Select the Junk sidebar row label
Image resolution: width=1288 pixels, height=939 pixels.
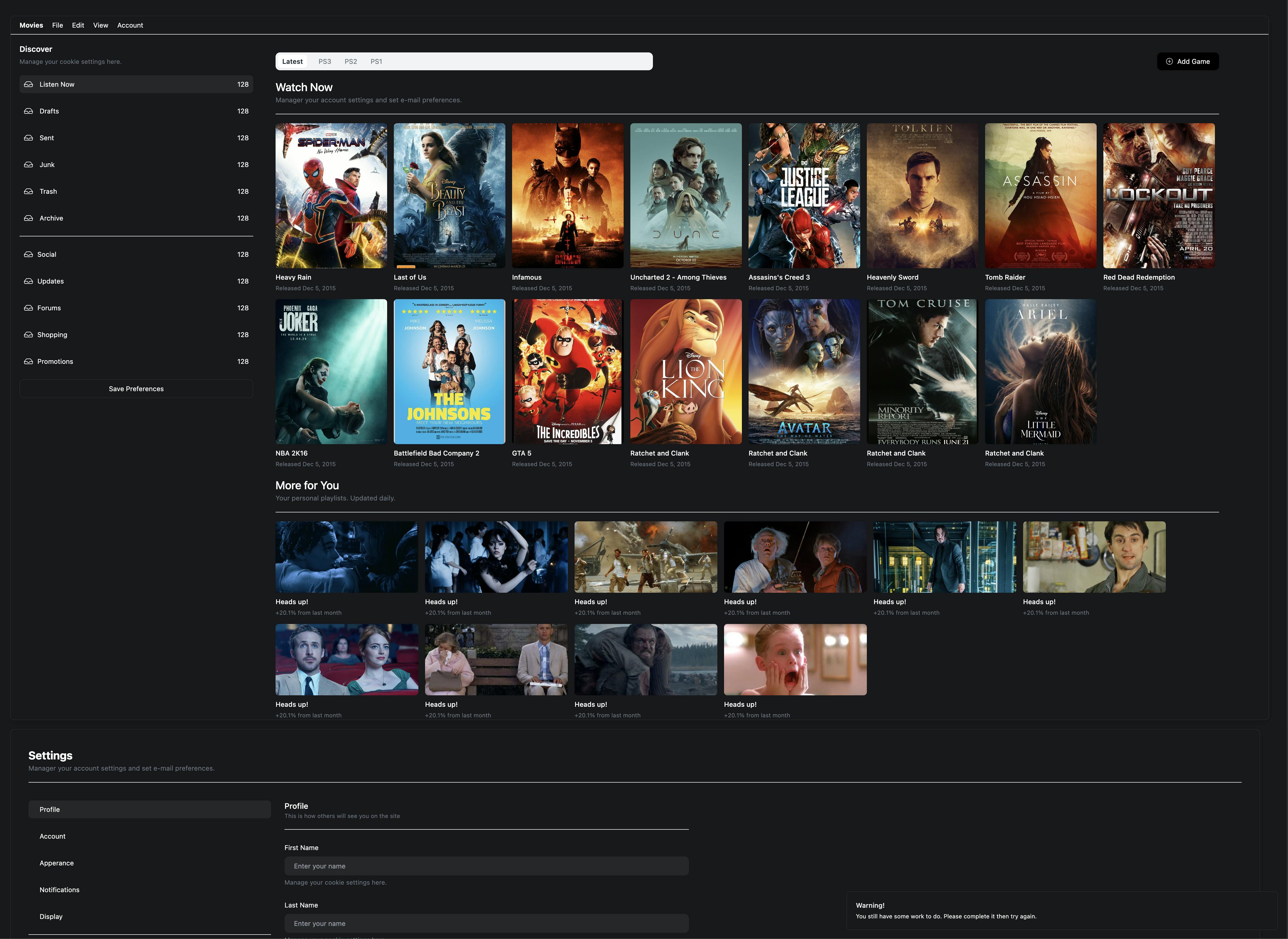pos(47,164)
